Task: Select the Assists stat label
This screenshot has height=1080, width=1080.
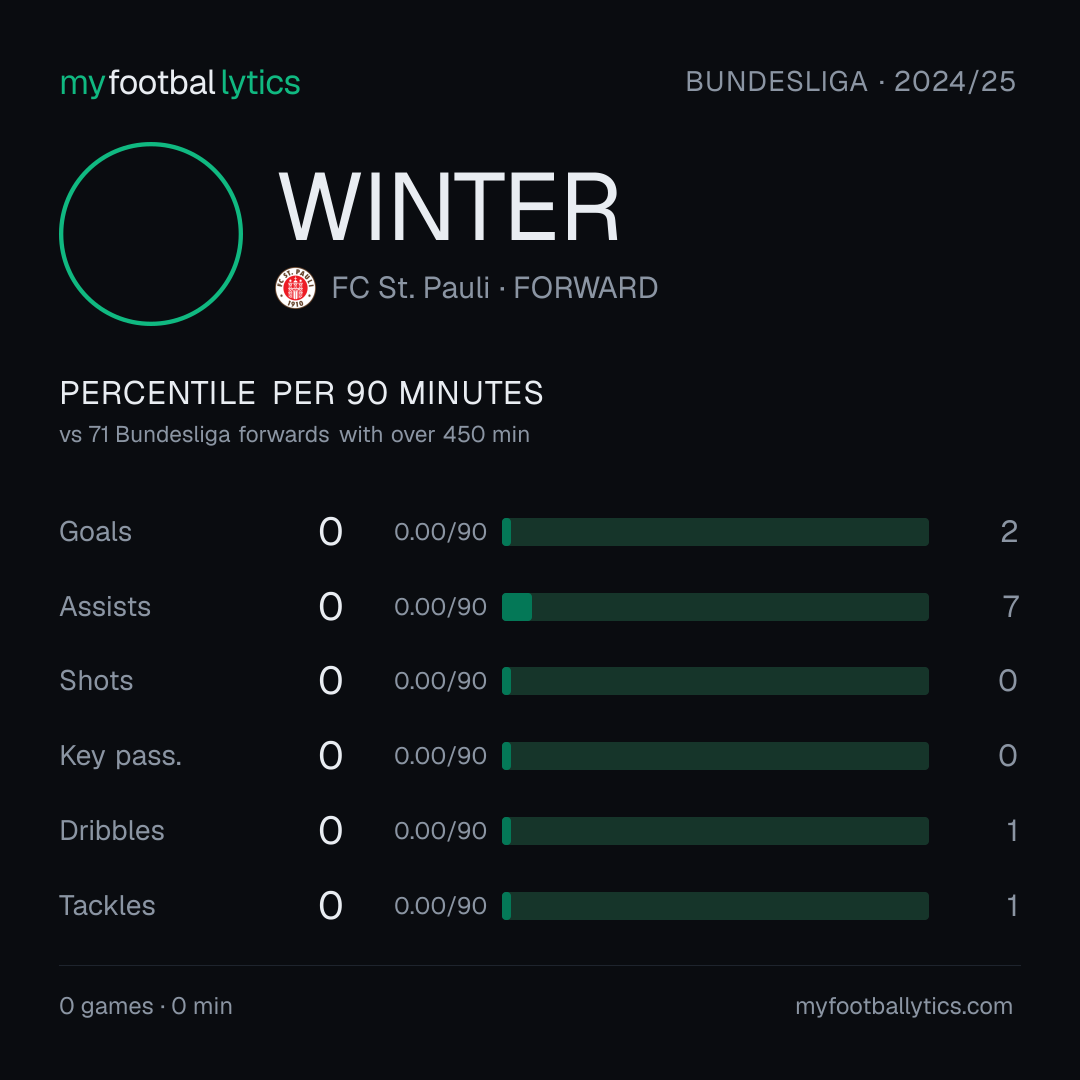Action: [x=105, y=607]
